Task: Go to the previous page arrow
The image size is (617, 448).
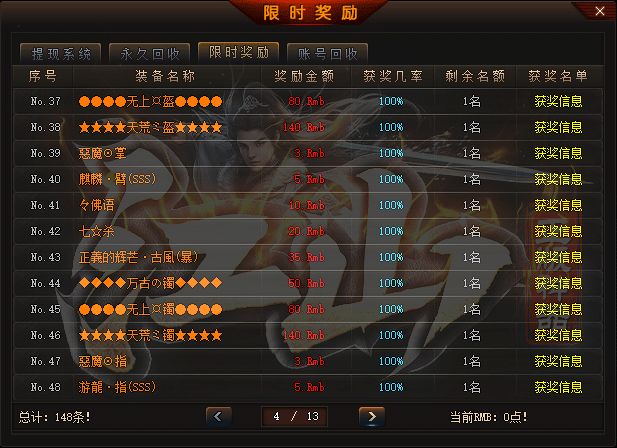Action: (x=218, y=417)
